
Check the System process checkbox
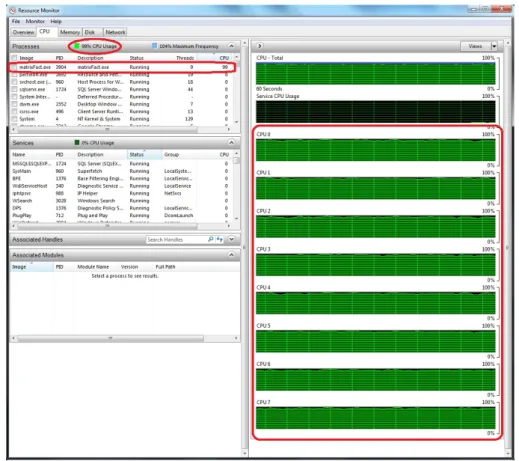pos(14,119)
